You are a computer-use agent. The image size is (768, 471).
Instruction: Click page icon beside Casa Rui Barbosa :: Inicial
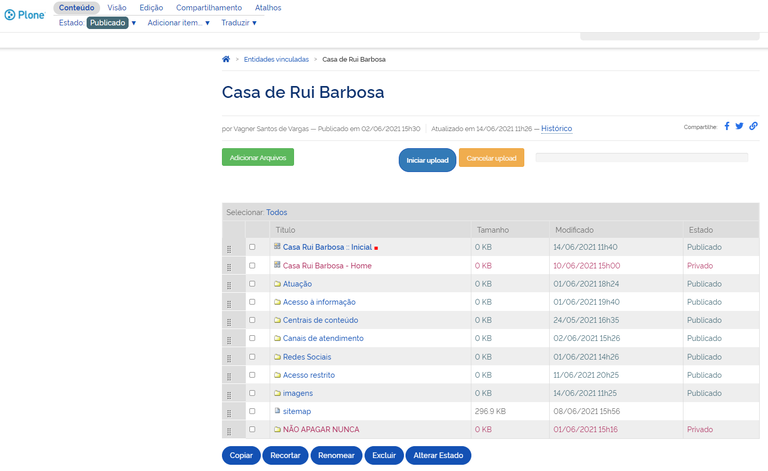277,246
